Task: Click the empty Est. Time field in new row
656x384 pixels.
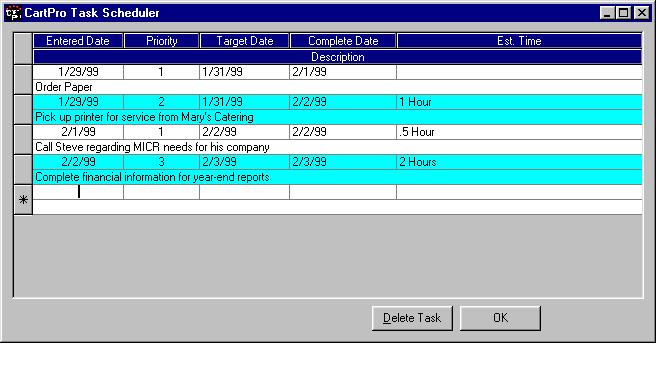Action: [x=519, y=192]
